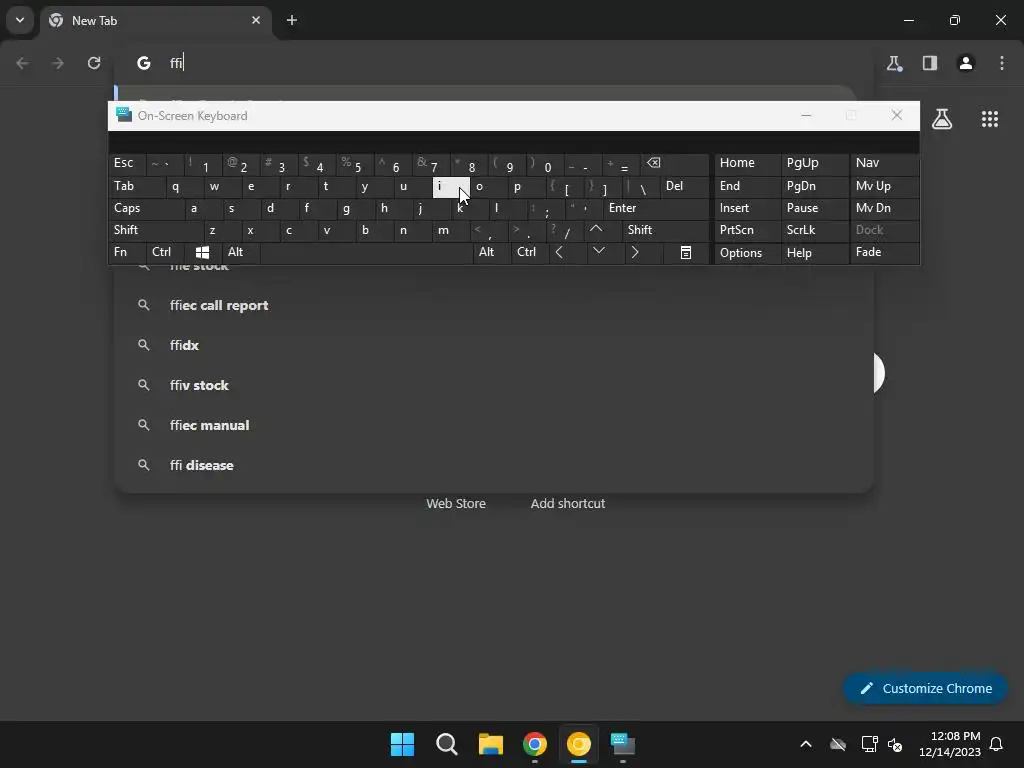Screen dimensions: 1024x768
Task: Open clock showing 12:08 PM in taskbar
Action: (950, 744)
